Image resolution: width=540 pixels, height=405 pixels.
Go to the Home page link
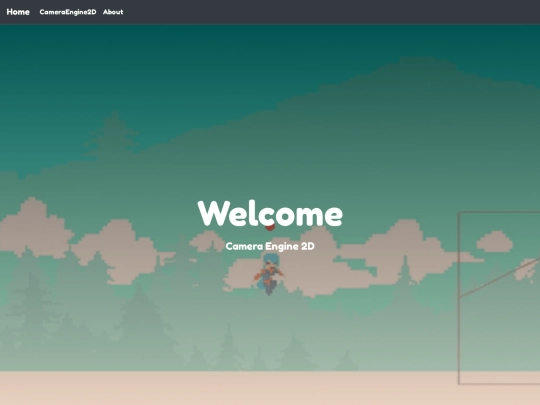(x=18, y=12)
